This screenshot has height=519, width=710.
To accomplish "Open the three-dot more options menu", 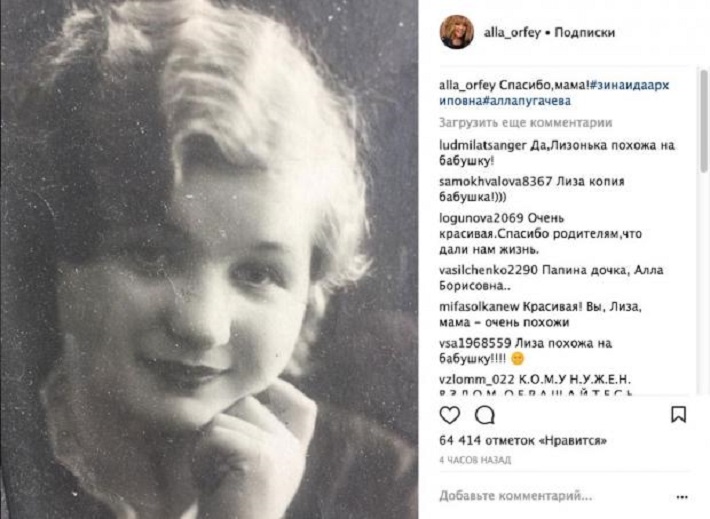I will point(682,497).
